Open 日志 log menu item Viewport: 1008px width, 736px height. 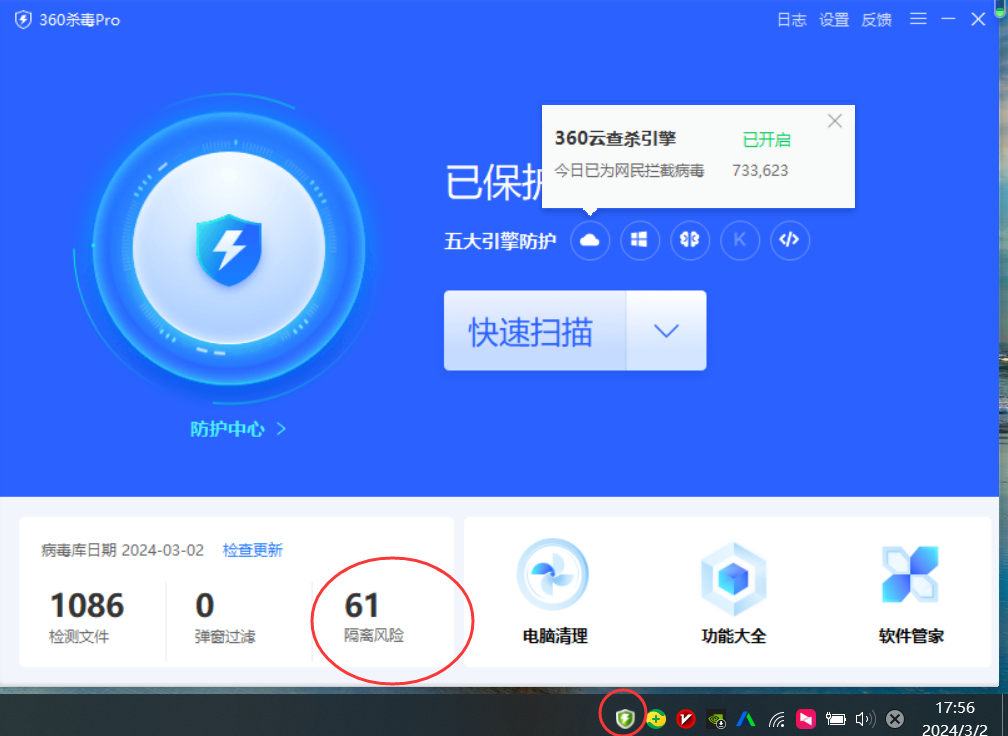point(791,20)
